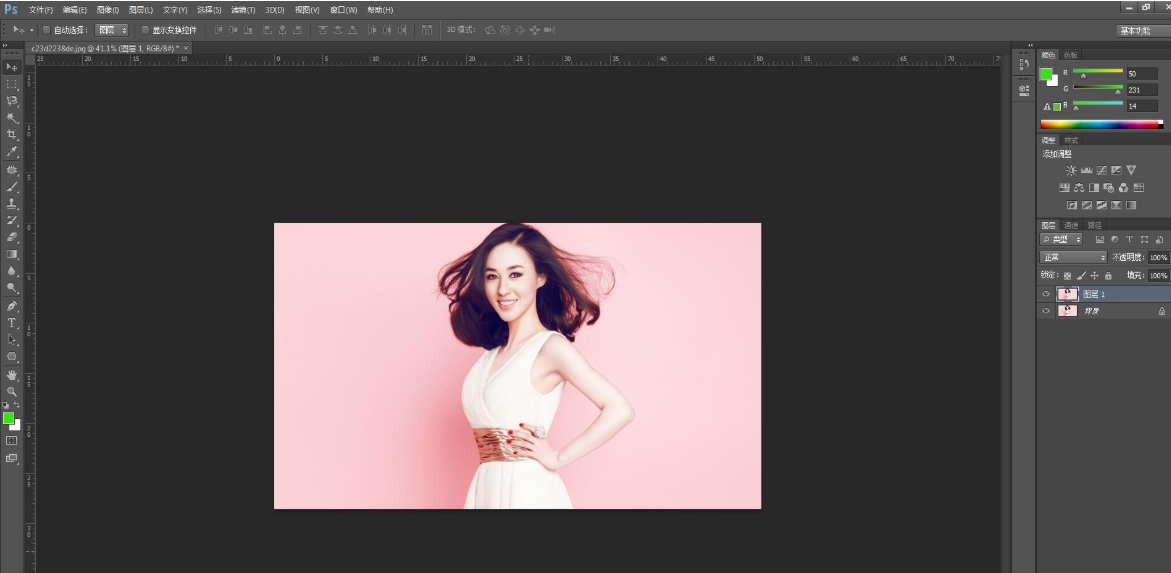Select the Dodge tool

tap(12, 288)
